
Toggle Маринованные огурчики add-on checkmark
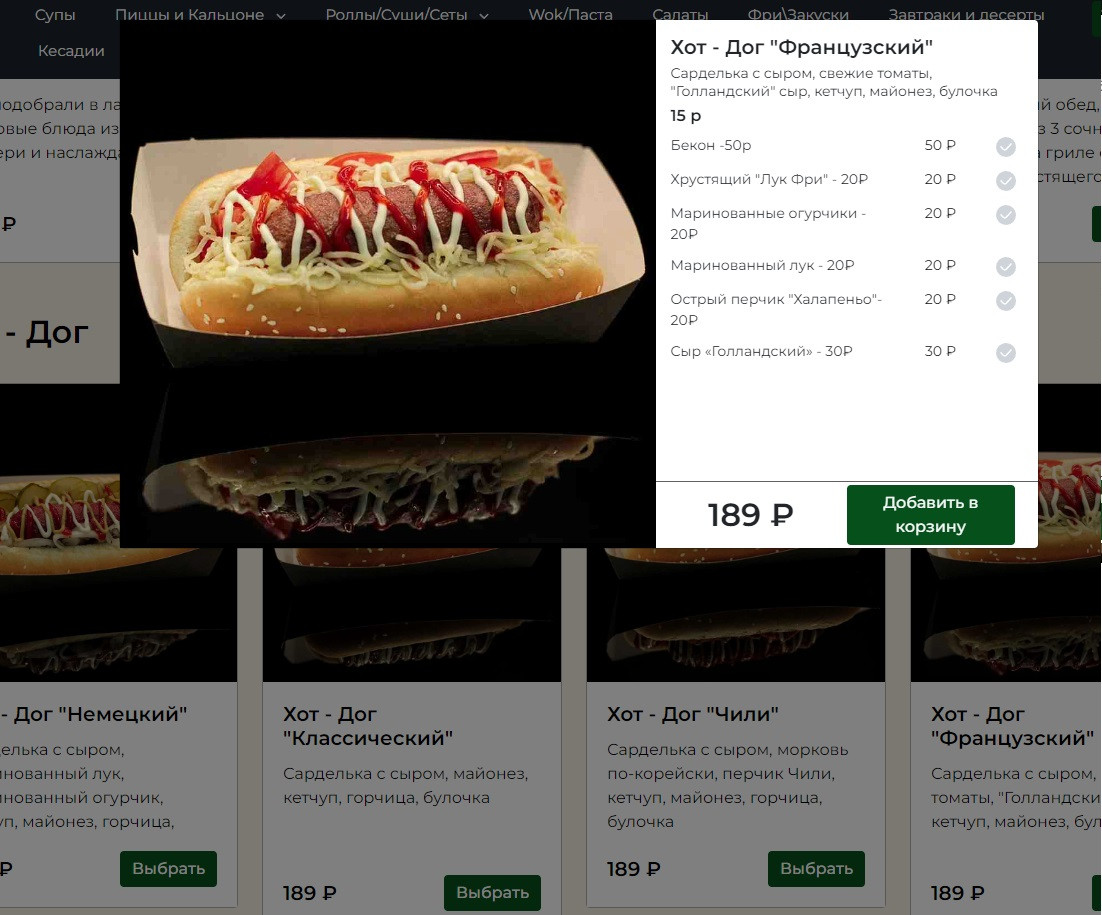(1006, 214)
